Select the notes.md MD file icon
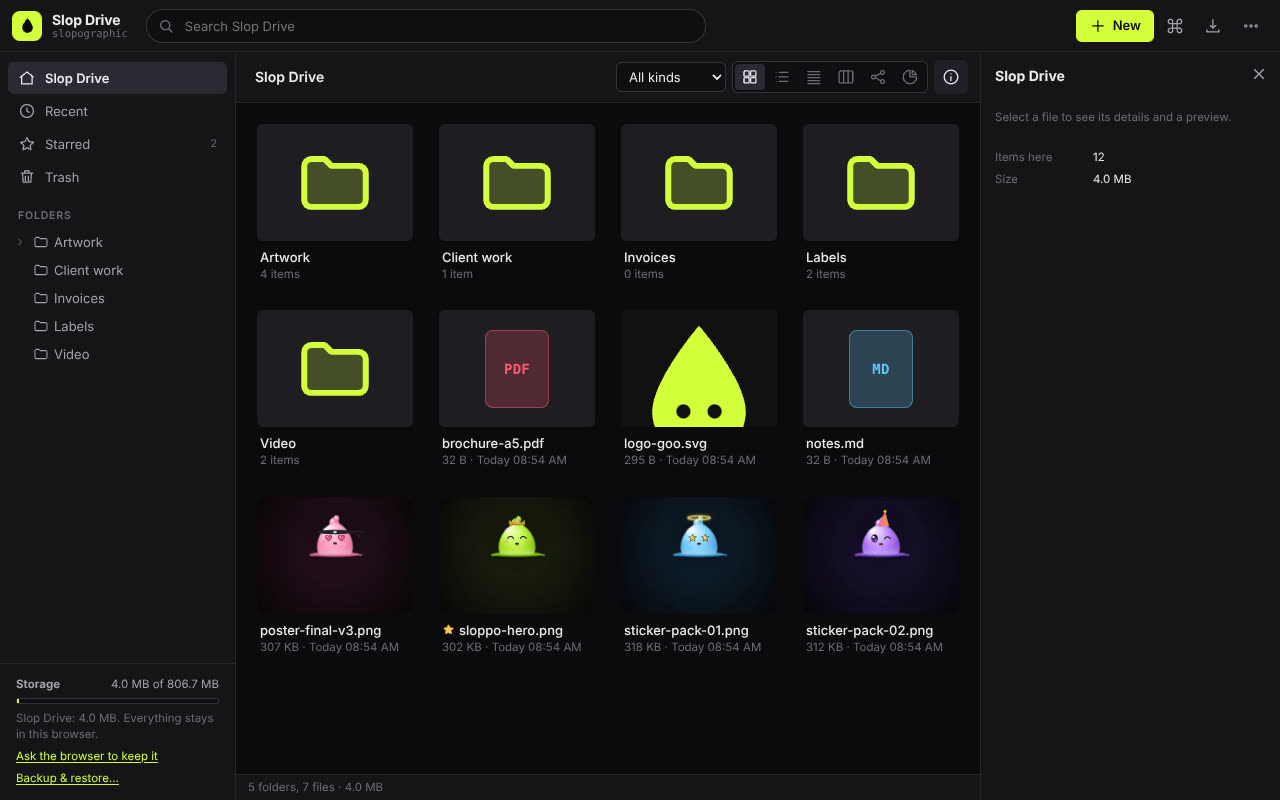Viewport: 1280px width, 800px height. tap(881, 368)
